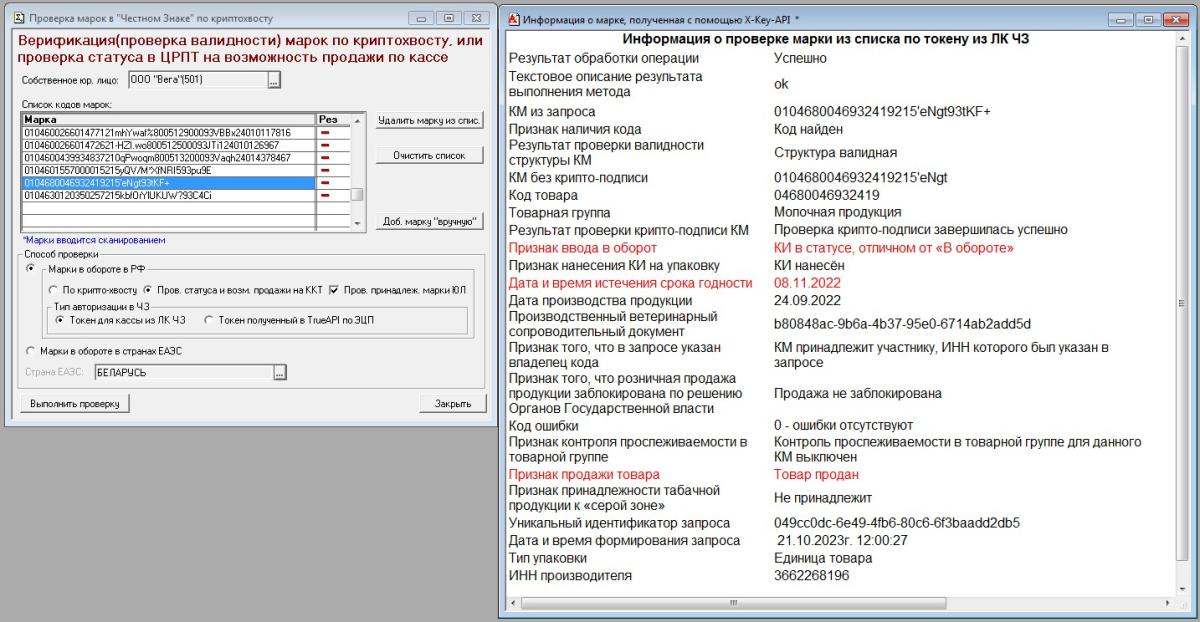Choose 'Марки в обороте в странах ЕАЭС' option

point(31,351)
